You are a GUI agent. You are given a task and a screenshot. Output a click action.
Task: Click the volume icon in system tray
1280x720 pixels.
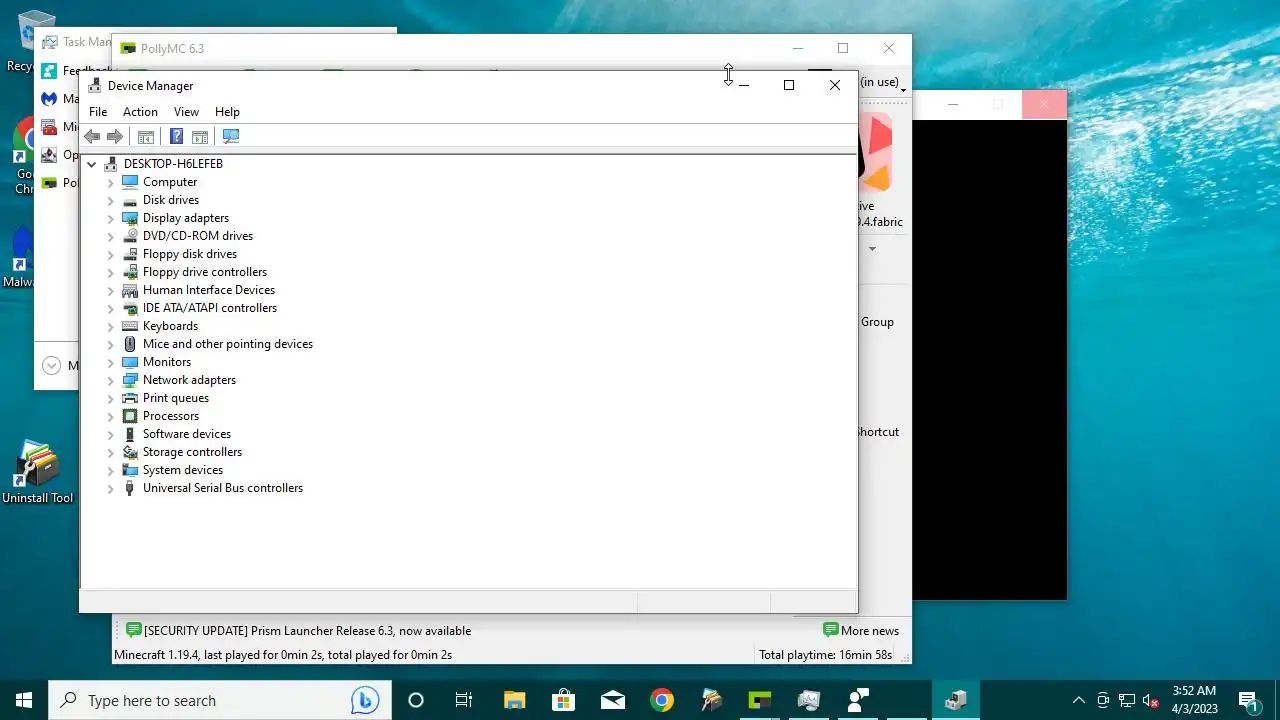1151,700
